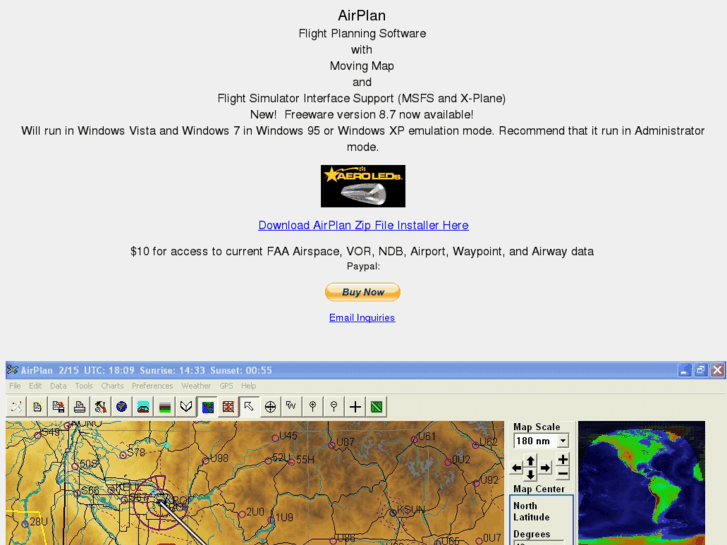
Task: Click Download AirPlan Zip File Installer link
Action: point(363,225)
